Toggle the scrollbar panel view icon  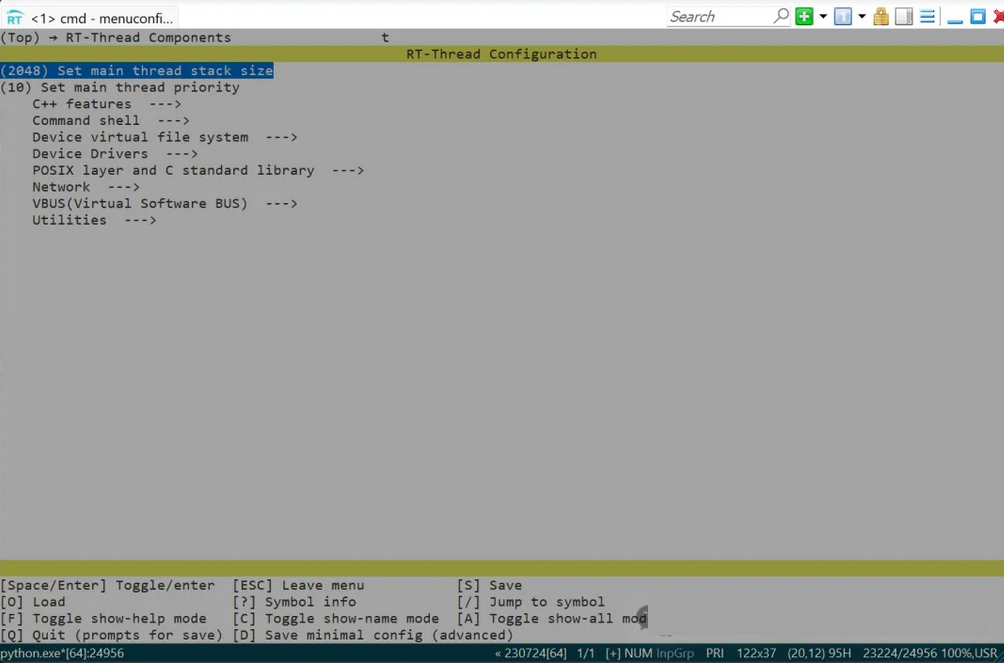coord(903,17)
